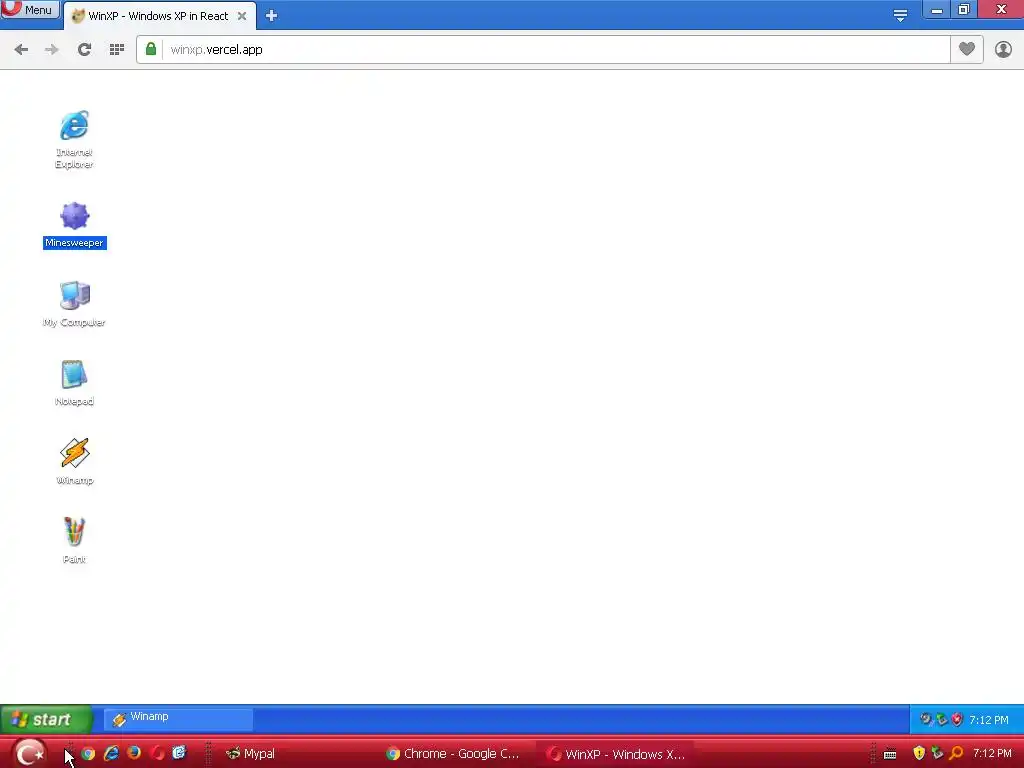Click the green padlock security icon
The height and width of the screenshot is (768, 1024).
[151, 50]
